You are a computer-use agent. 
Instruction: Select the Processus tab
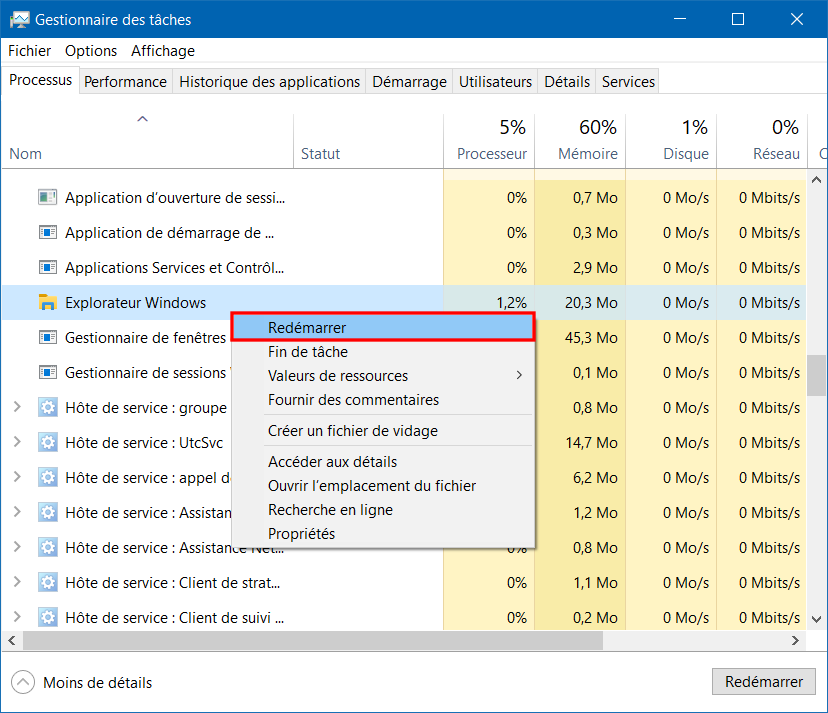[41, 80]
